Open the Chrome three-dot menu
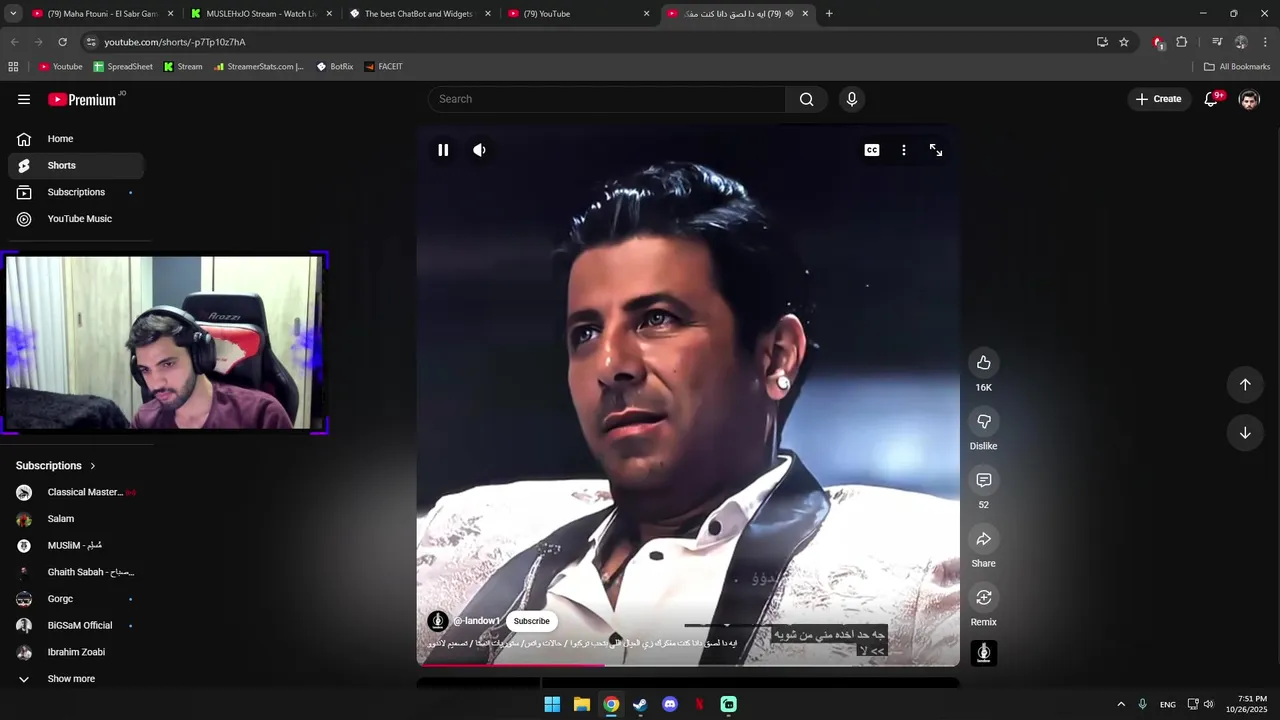Screen dimensions: 1280x720 1265,42
